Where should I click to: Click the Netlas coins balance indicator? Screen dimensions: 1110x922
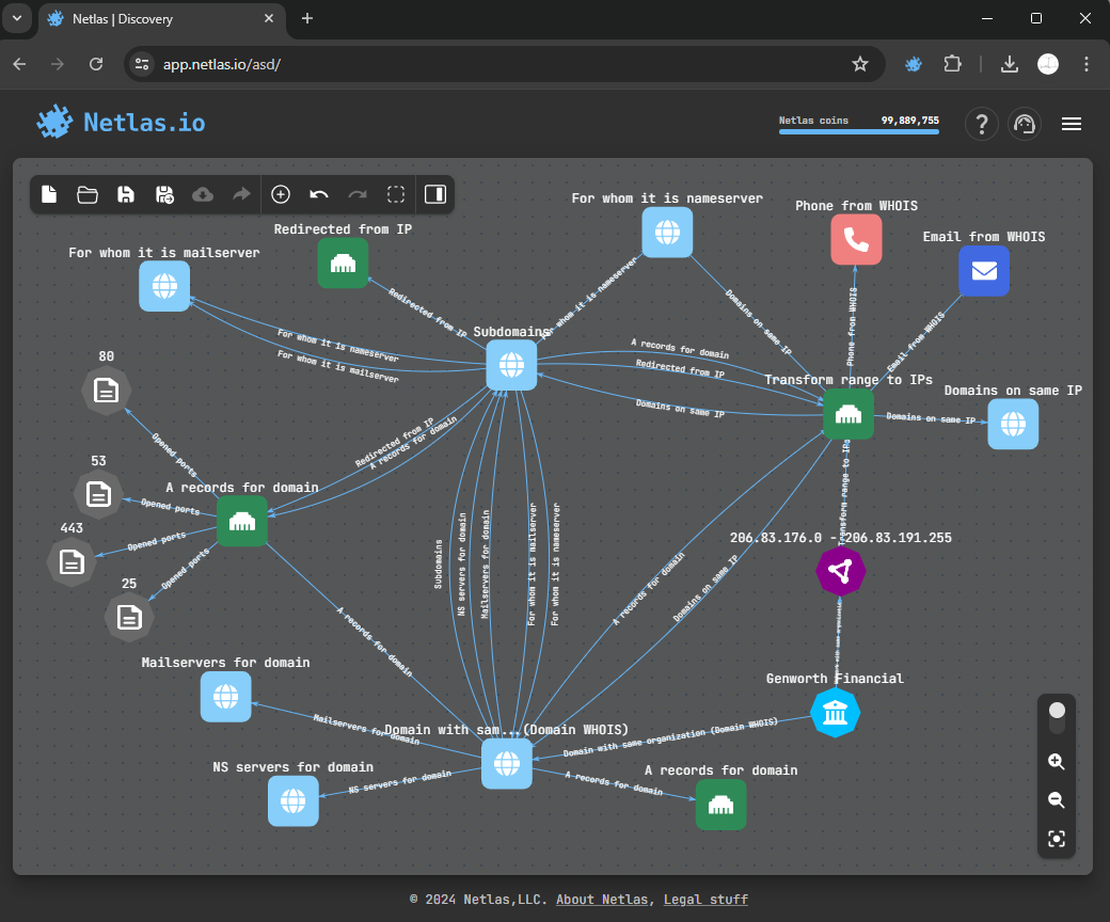coord(858,120)
